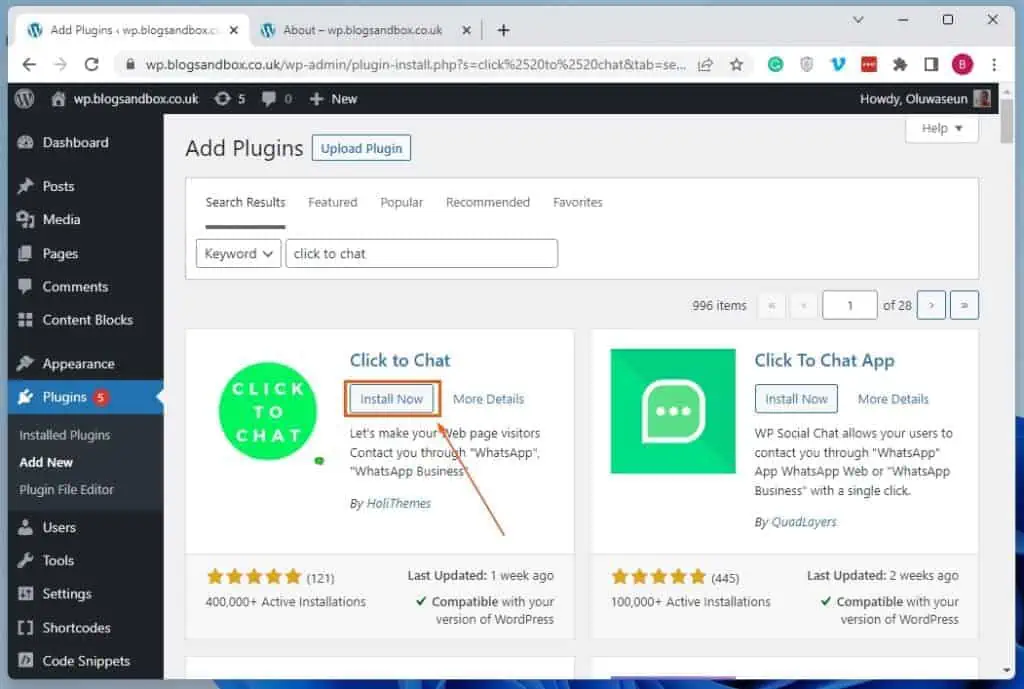Click the Click to Chat green logo
Viewport: 1024px width, 689px height.
coord(268,412)
